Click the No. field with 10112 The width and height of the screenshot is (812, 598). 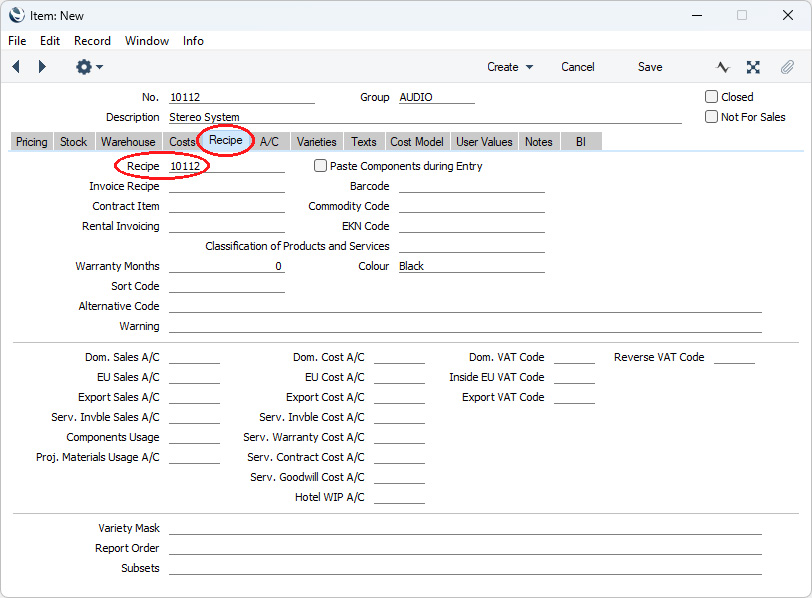click(x=242, y=97)
